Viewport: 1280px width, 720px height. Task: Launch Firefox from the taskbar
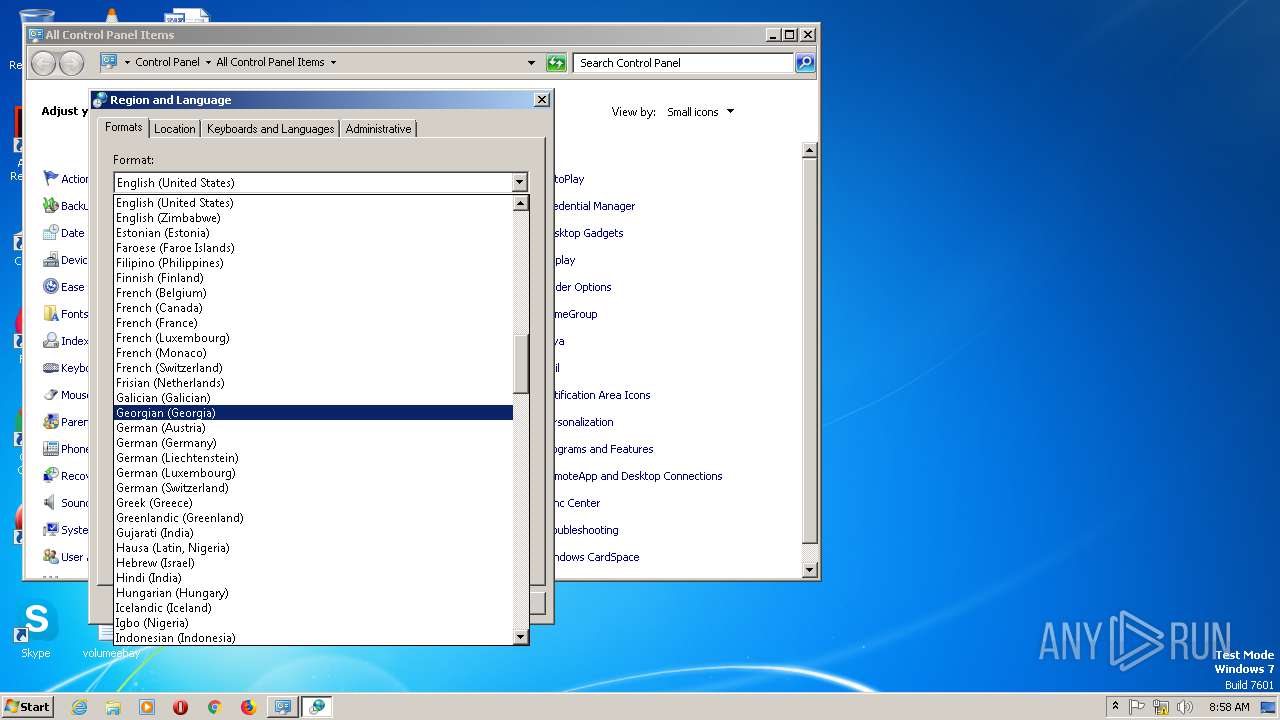point(248,707)
